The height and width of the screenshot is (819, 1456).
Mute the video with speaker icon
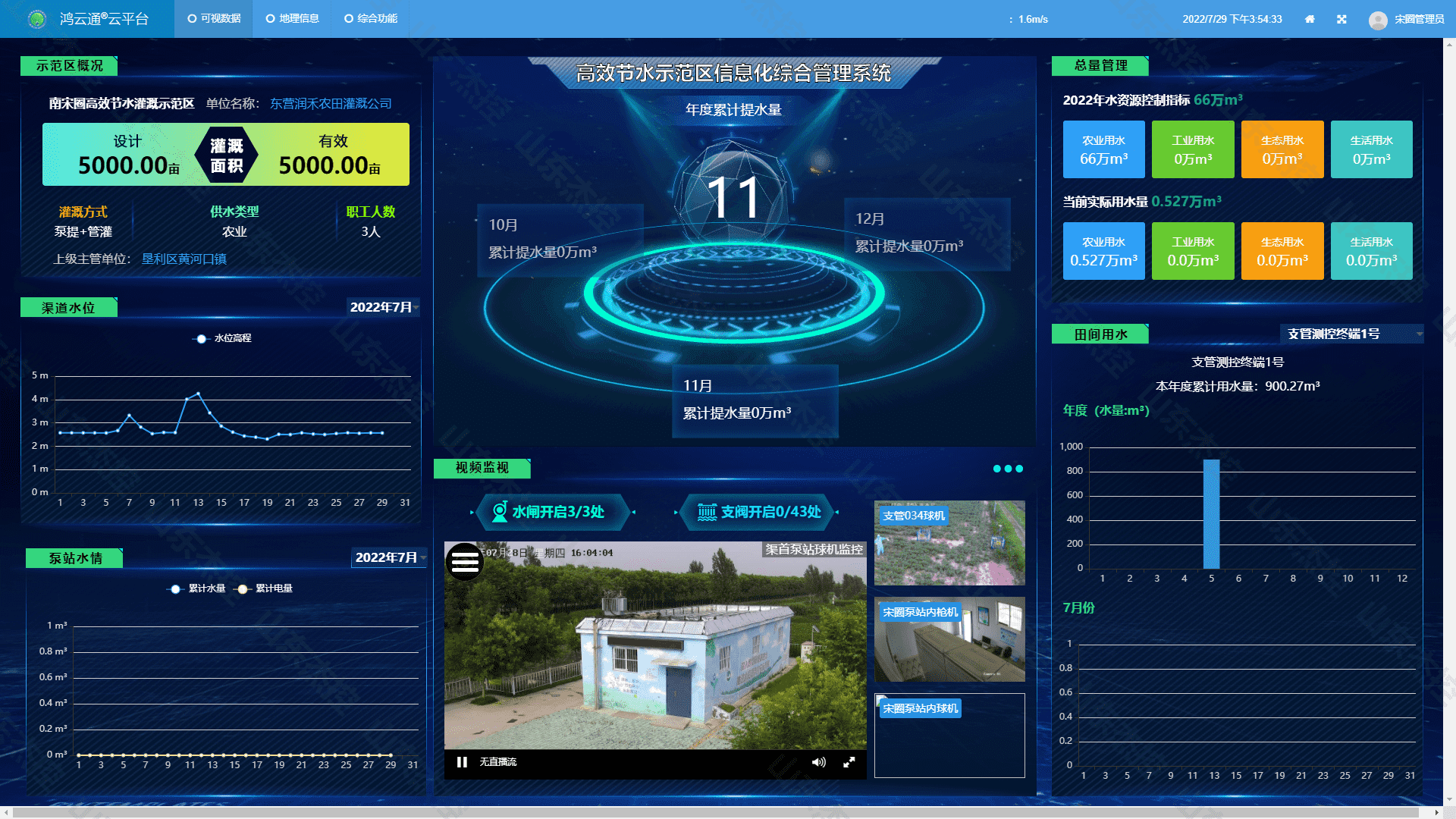[x=818, y=762]
